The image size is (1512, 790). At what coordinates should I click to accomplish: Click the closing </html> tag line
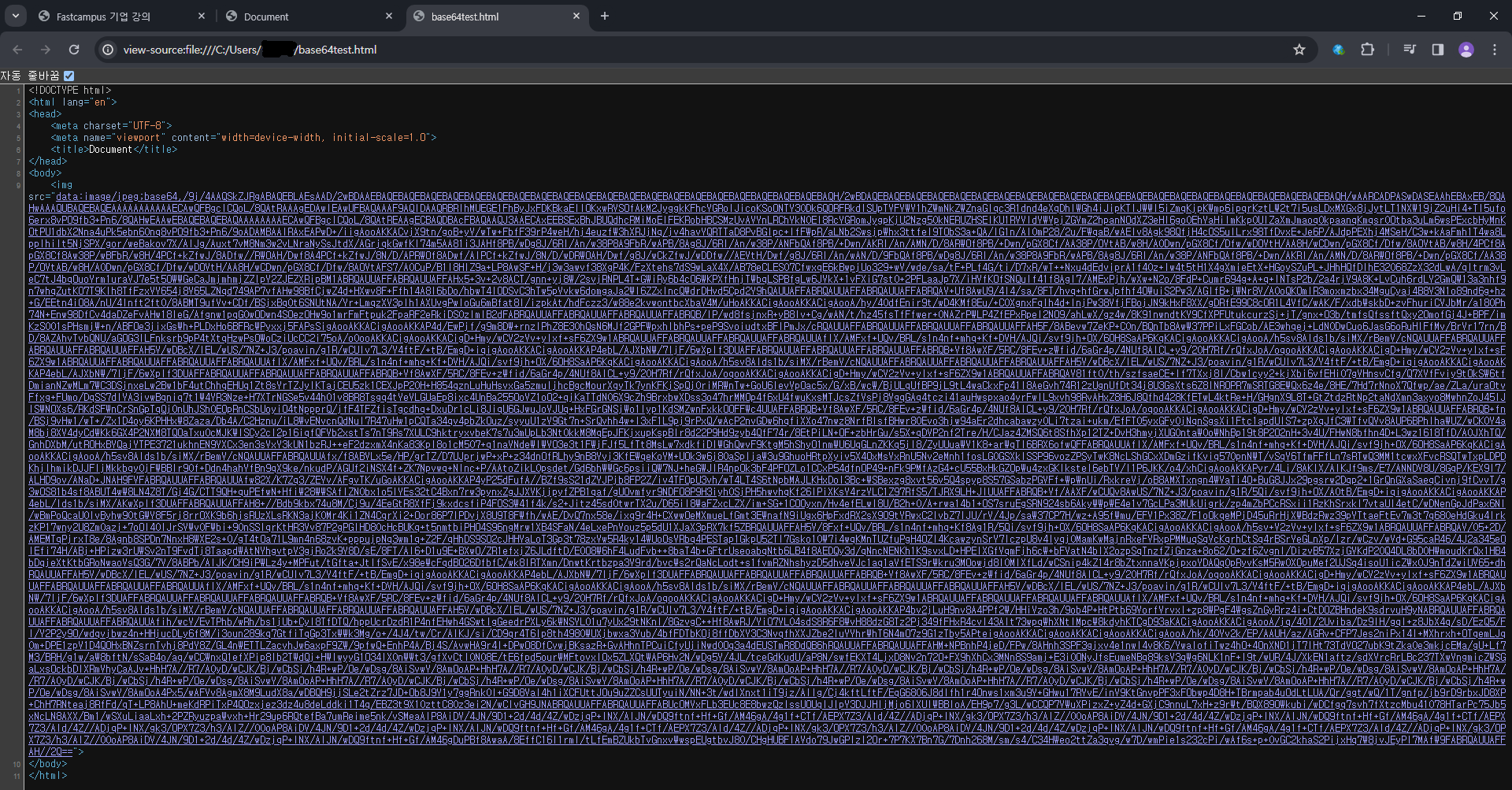point(48,776)
